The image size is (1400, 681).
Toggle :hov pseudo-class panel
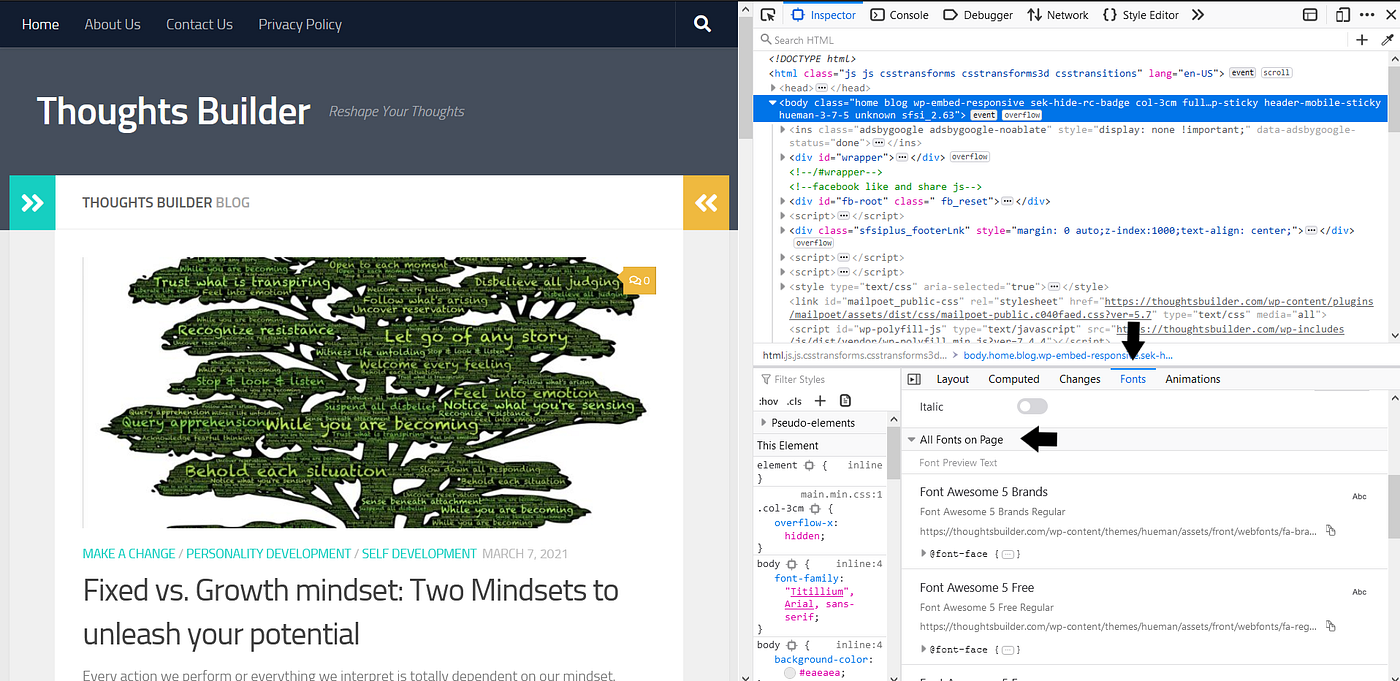[x=768, y=401]
